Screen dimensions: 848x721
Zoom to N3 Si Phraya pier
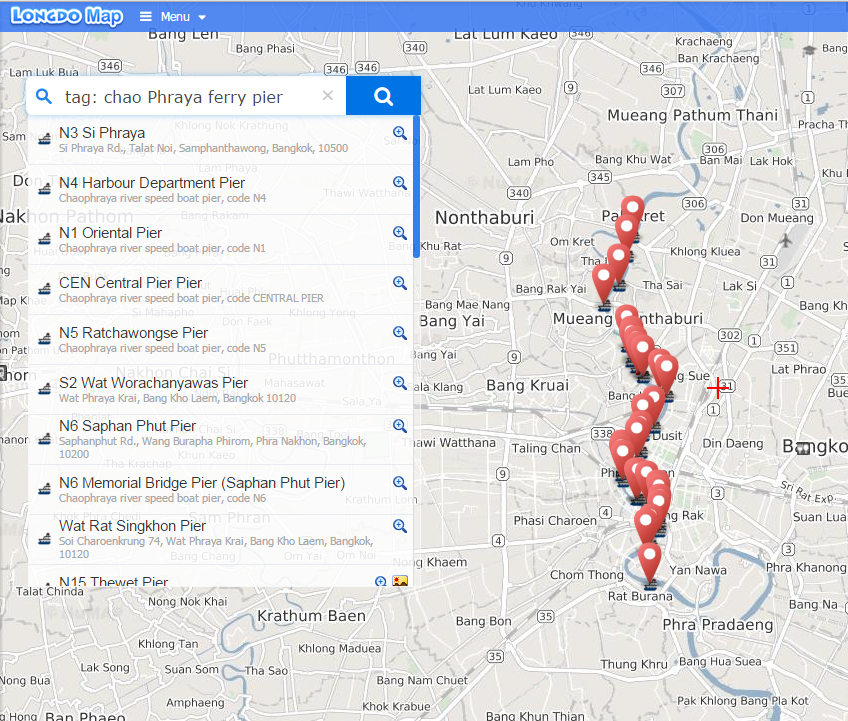point(400,133)
